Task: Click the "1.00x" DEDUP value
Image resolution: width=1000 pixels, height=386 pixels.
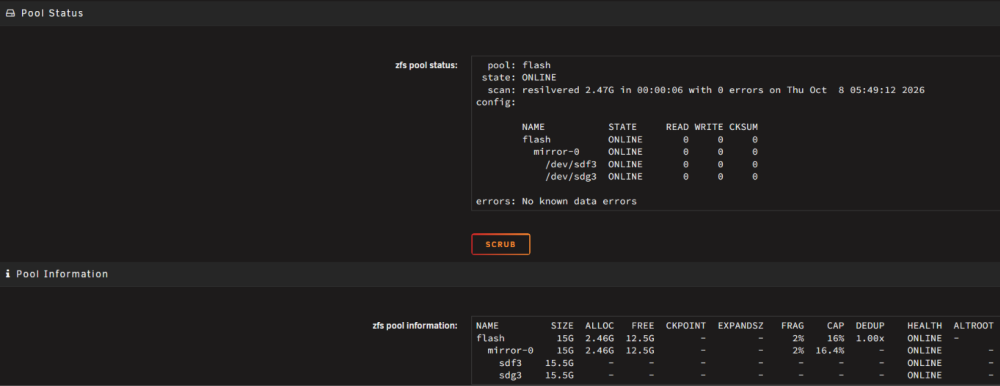Action: 871,338
